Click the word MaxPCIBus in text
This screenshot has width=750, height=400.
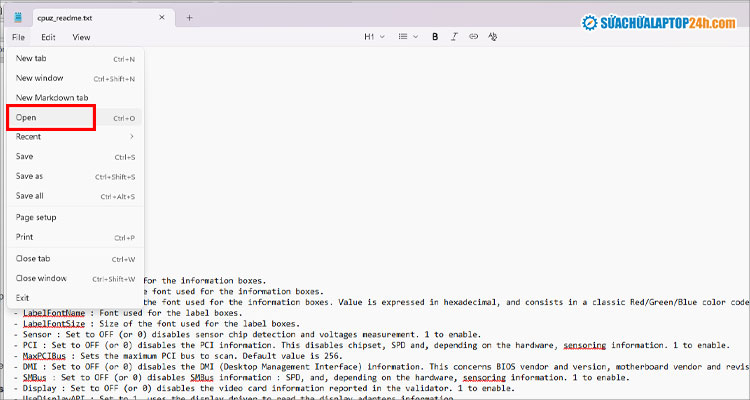44,356
